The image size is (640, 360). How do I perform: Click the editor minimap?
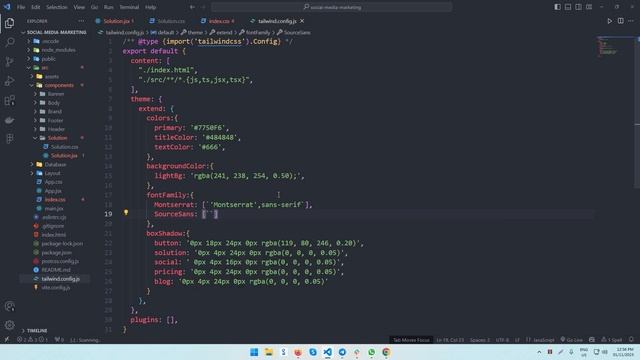[x=616, y=47]
